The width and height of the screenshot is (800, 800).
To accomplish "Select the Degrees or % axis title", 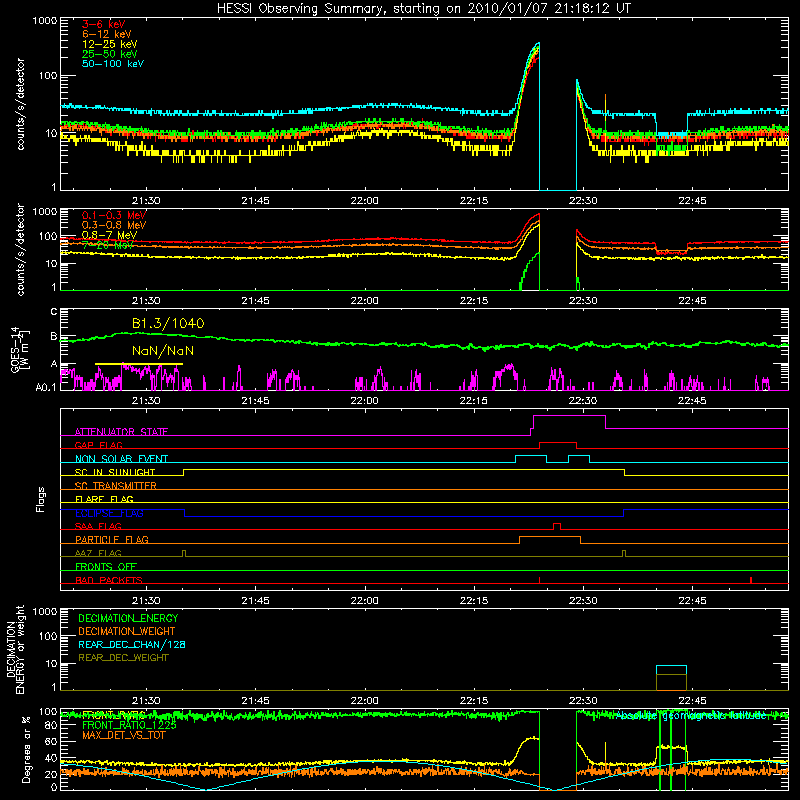I will 26,749.
